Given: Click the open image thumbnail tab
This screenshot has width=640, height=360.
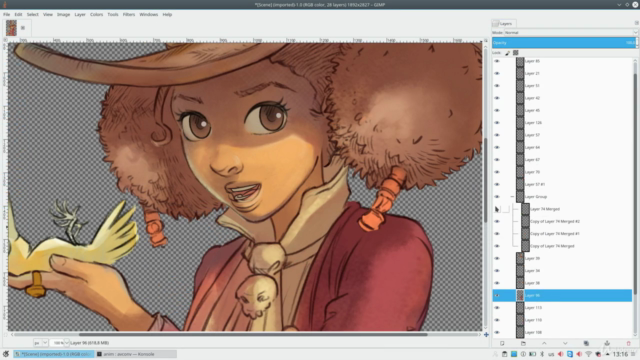Looking at the screenshot, I should coord(11,28).
